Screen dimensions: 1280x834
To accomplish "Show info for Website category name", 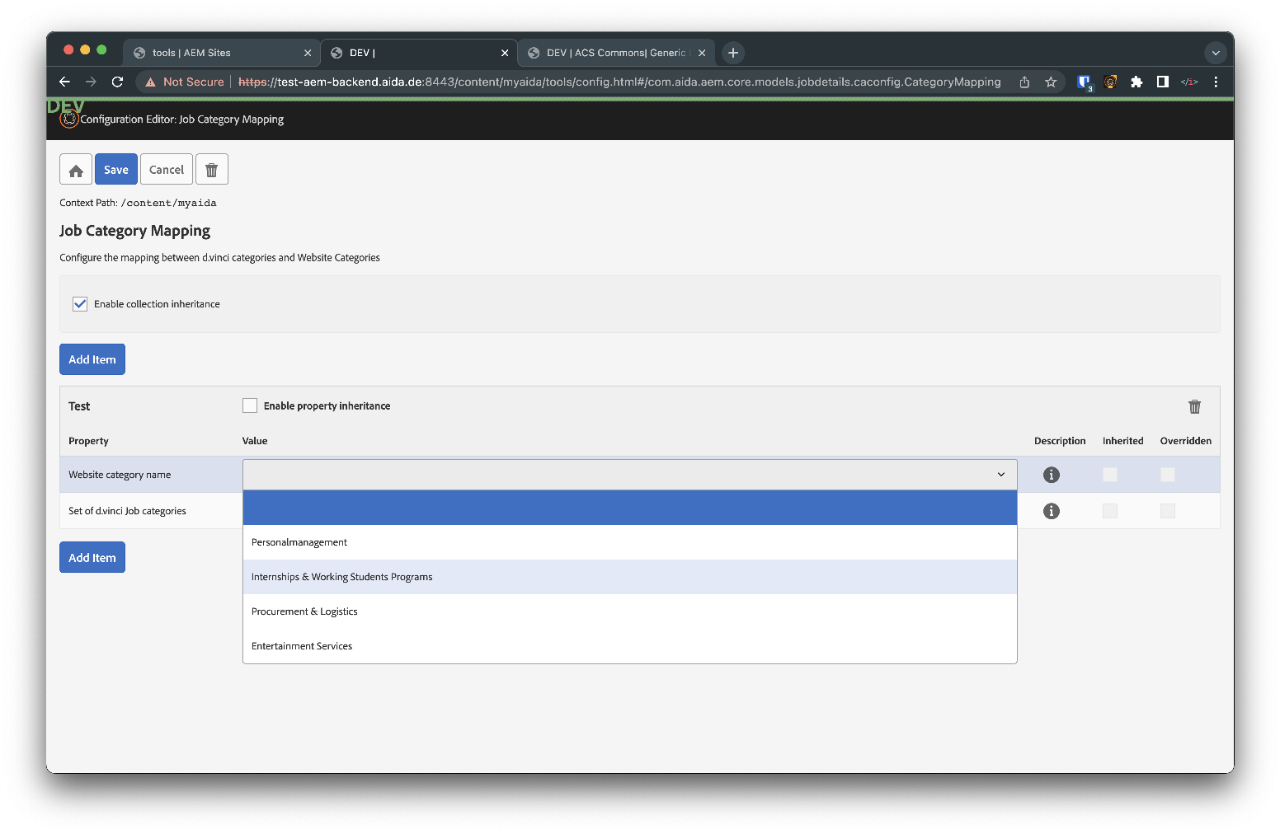I will tap(1051, 475).
